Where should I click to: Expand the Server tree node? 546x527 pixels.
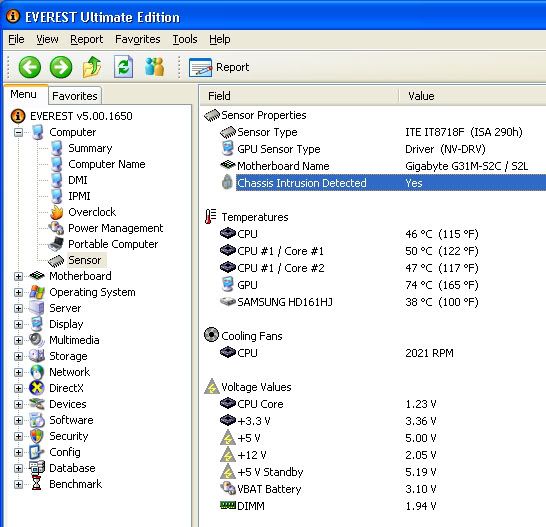point(18,308)
